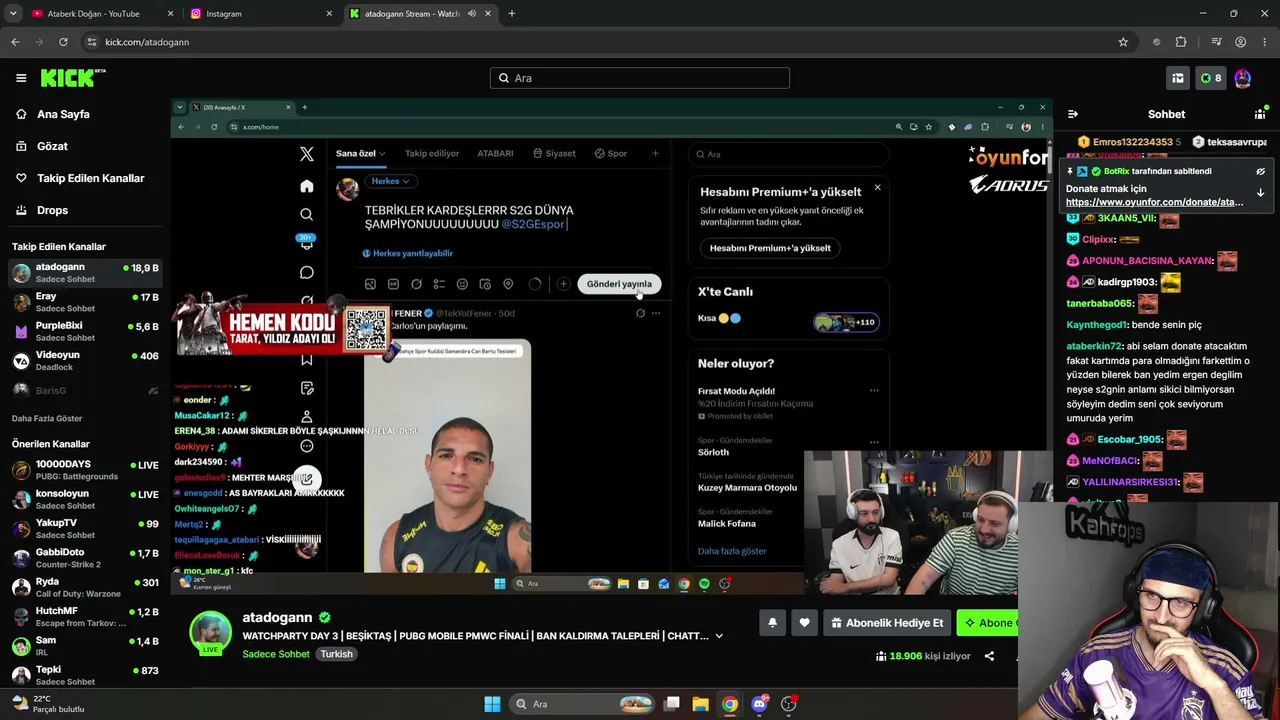Open the 10000DAYS recommended channel

[85, 470]
